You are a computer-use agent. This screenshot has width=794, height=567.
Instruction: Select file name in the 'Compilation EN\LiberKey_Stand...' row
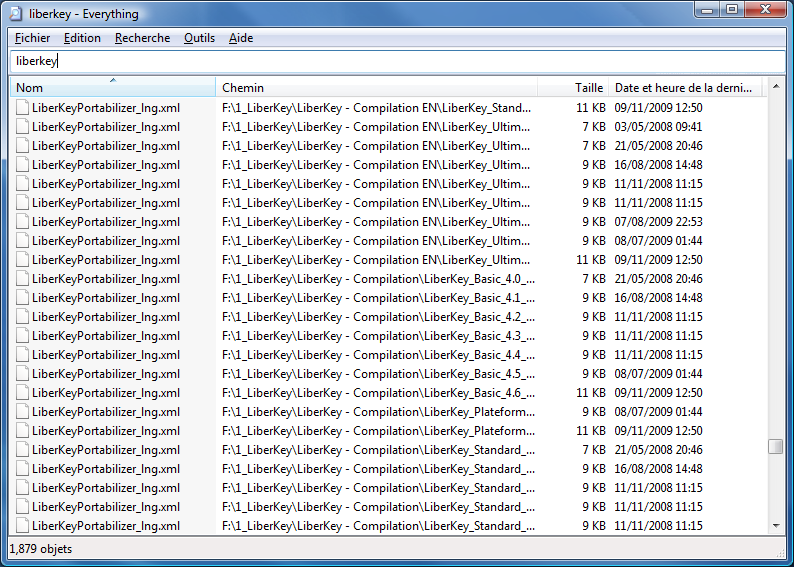coord(106,108)
